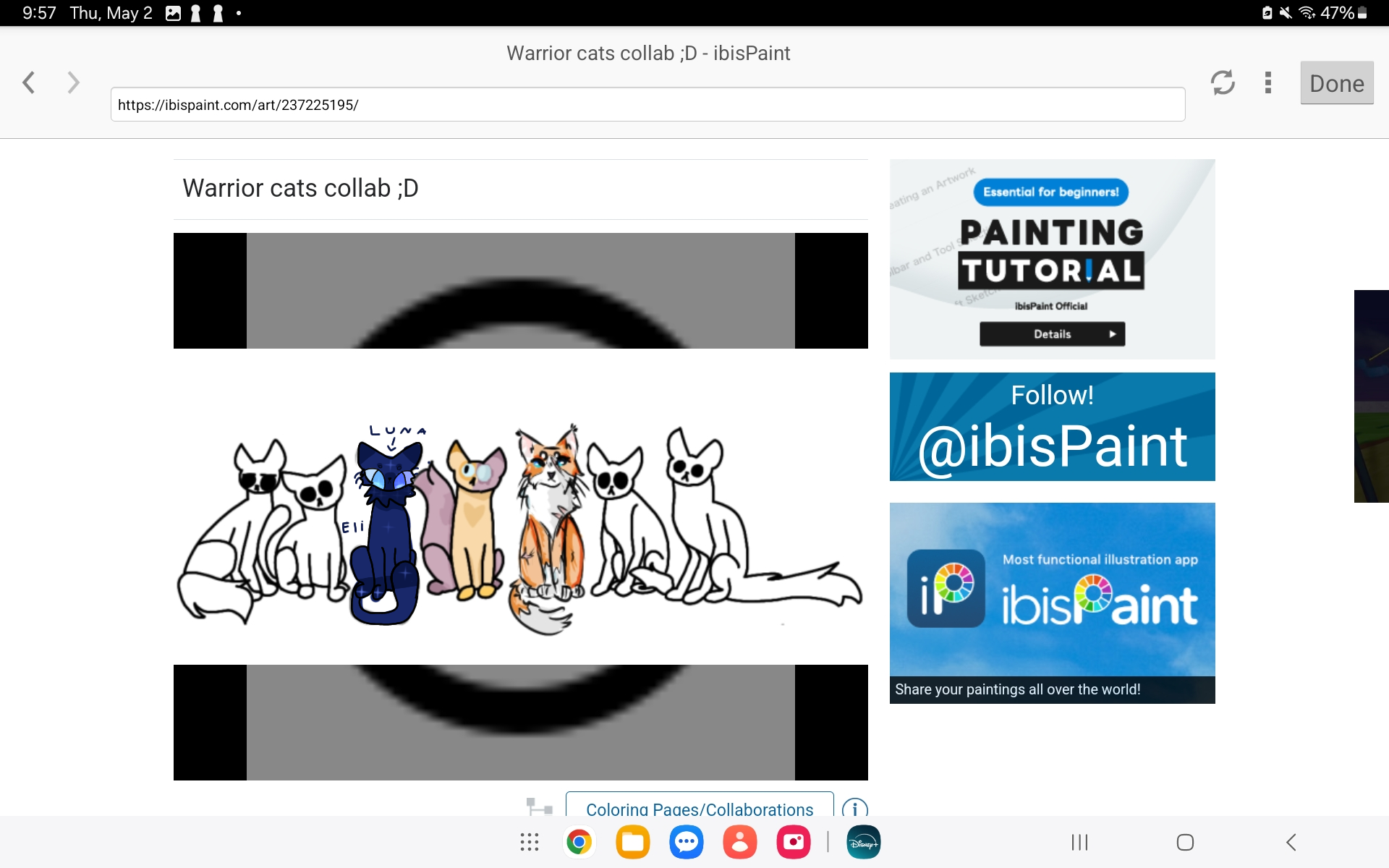Tap the artwork info circle-i icon
This screenshot has height=868, width=1389.
pos(856,809)
